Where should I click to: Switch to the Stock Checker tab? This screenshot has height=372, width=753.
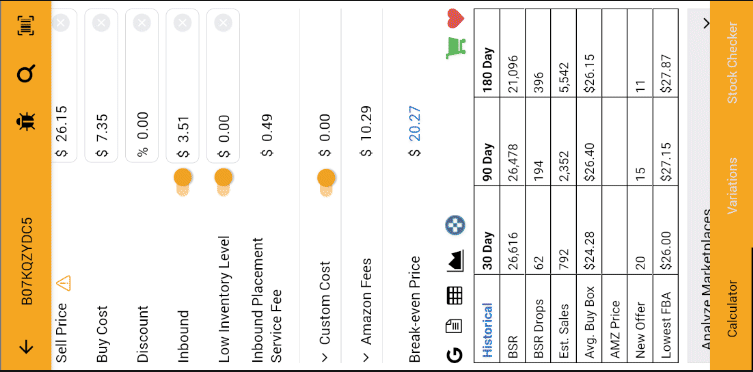(732, 62)
